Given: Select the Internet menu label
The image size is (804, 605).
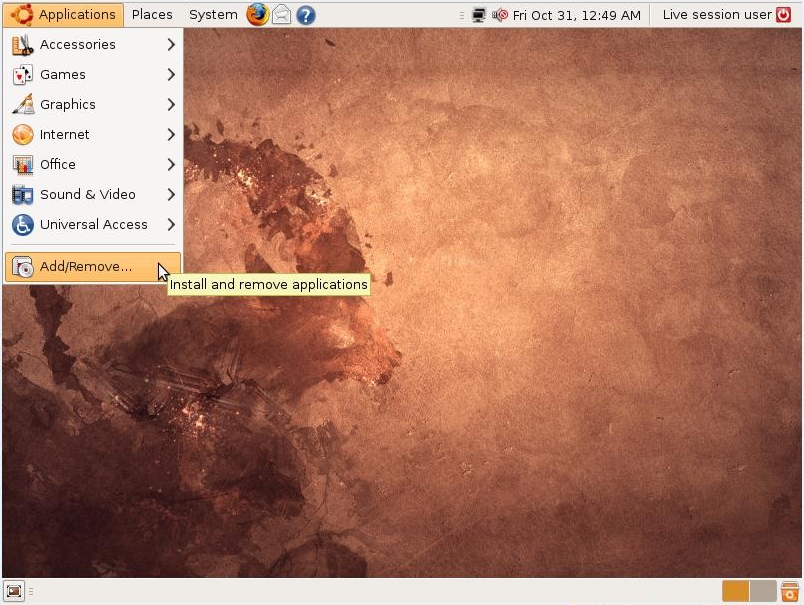Looking at the screenshot, I should click(x=65, y=134).
